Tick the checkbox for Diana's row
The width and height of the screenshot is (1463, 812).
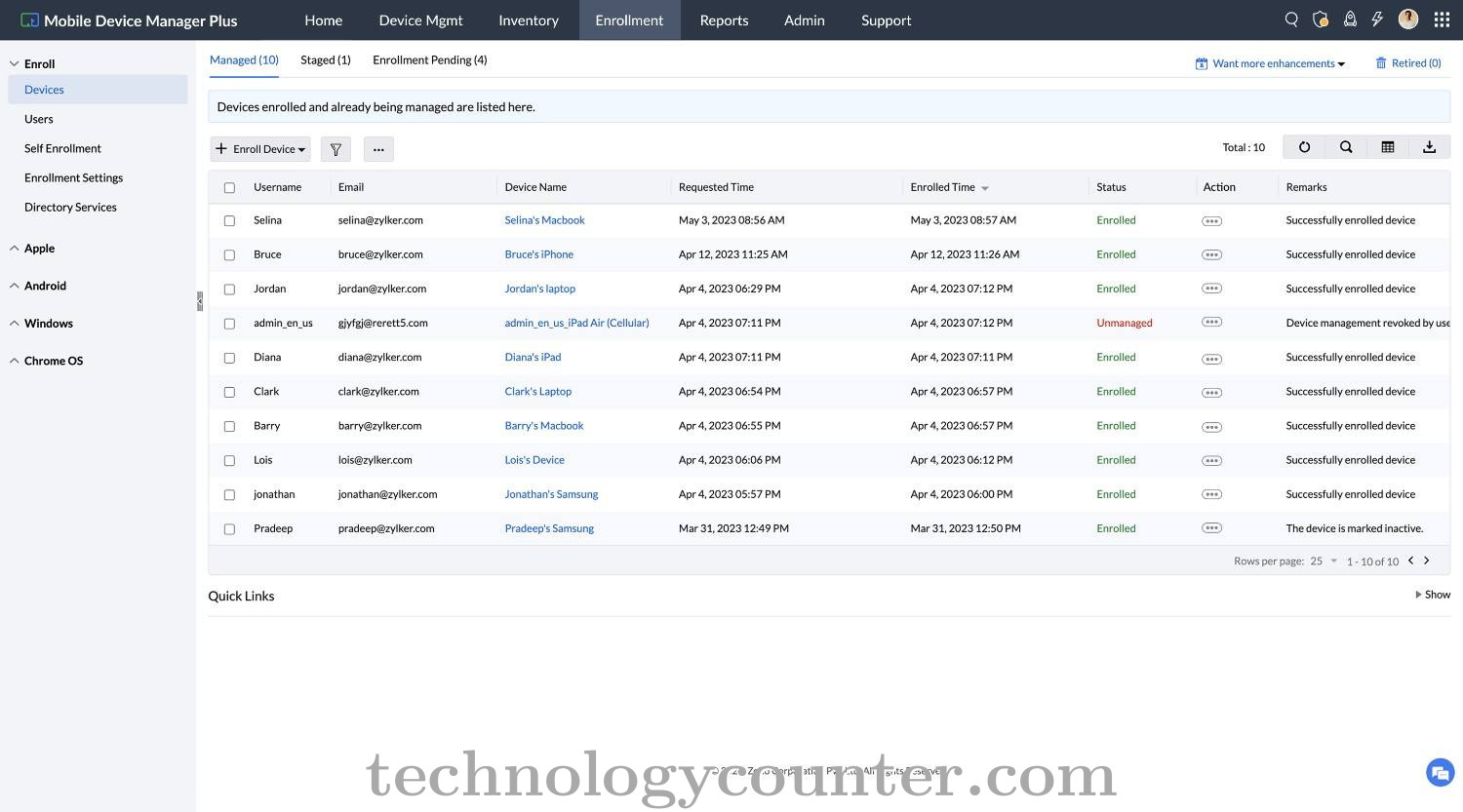click(229, 358)
